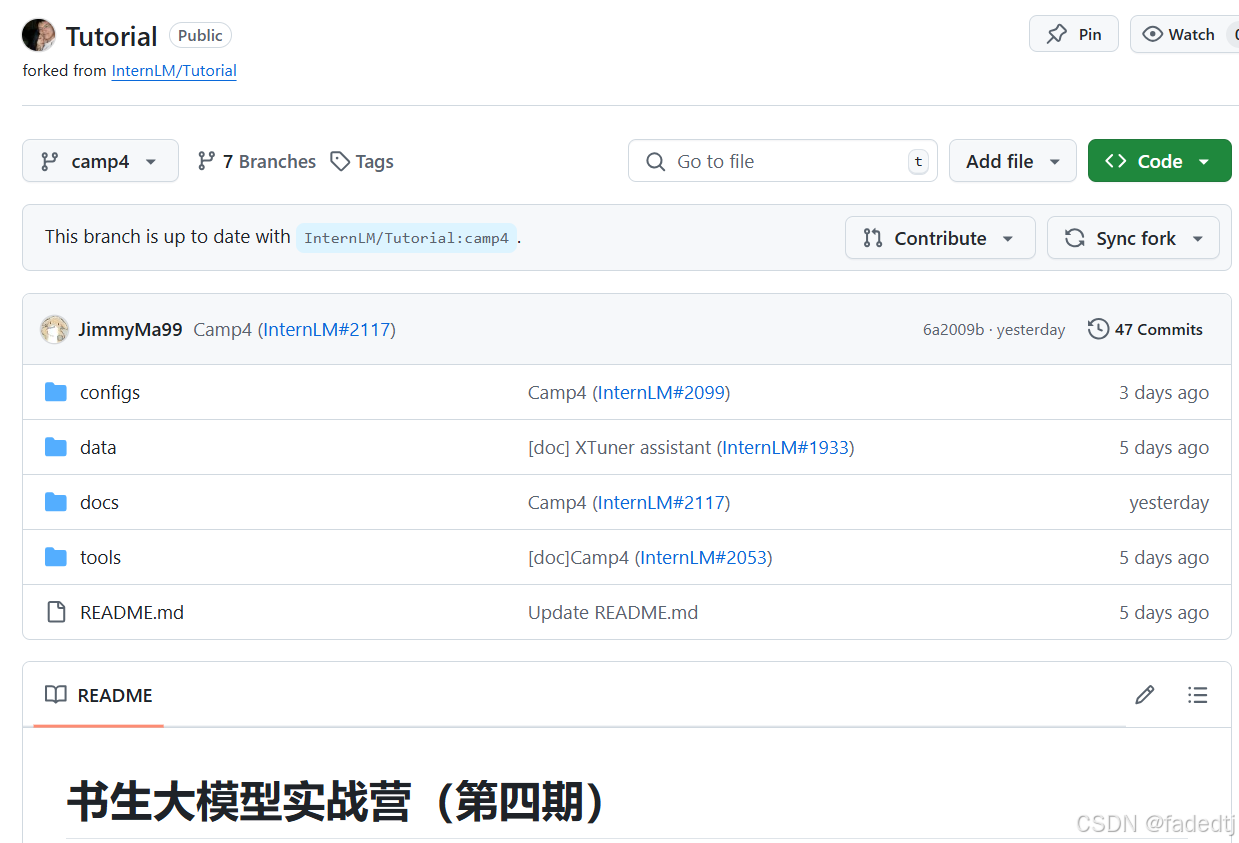Select the README tab

tap(98, 695)
